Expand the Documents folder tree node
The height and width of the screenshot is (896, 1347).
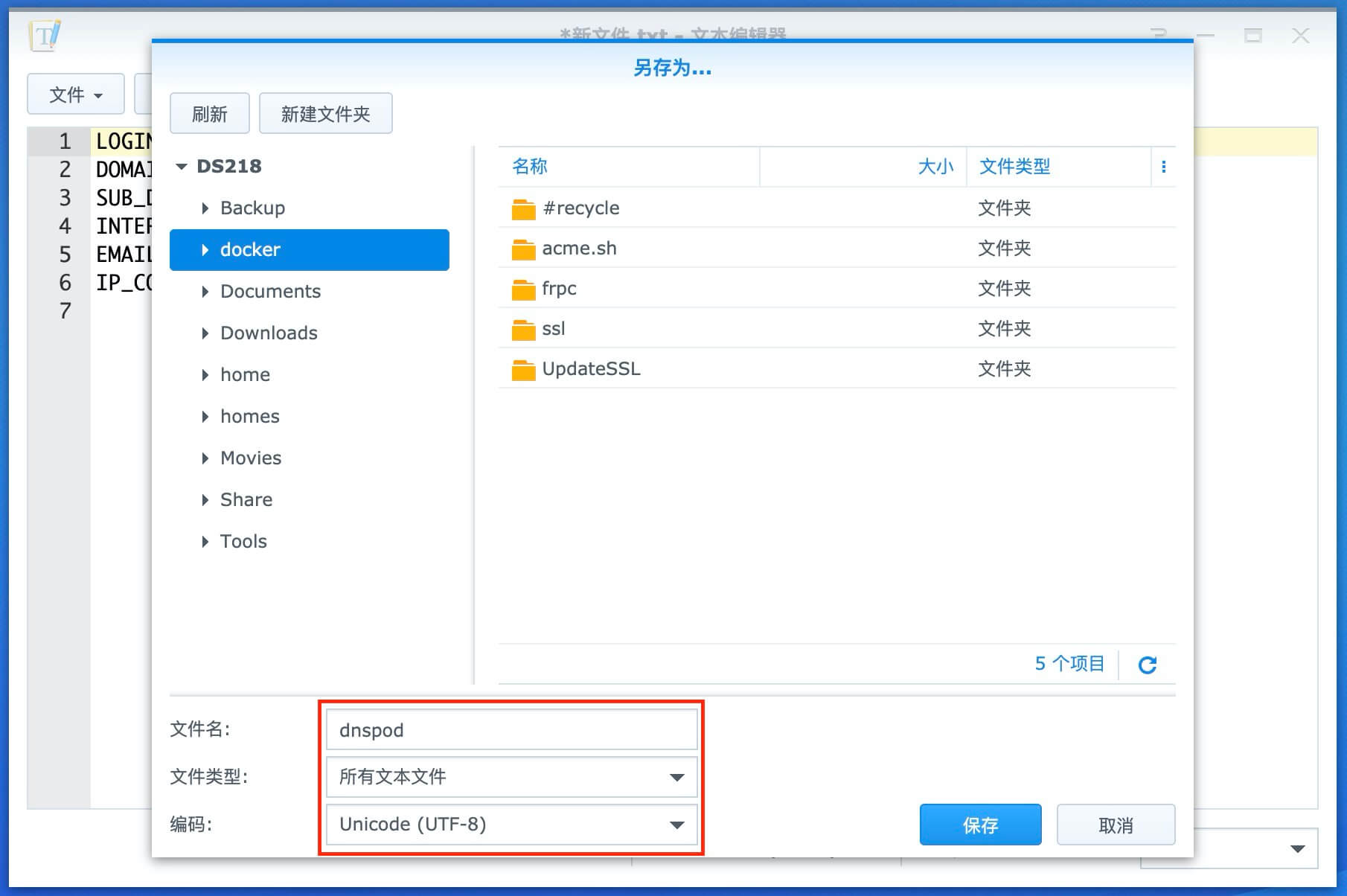point(205,292)
